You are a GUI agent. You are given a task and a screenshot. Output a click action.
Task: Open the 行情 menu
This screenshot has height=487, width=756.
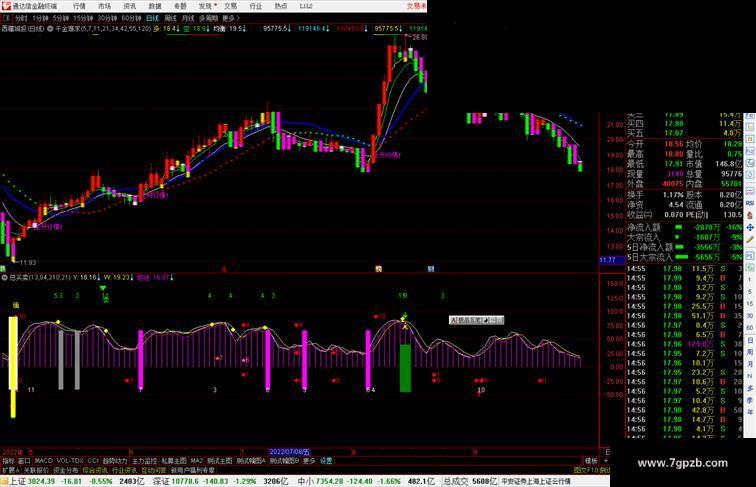coord(79,6)
